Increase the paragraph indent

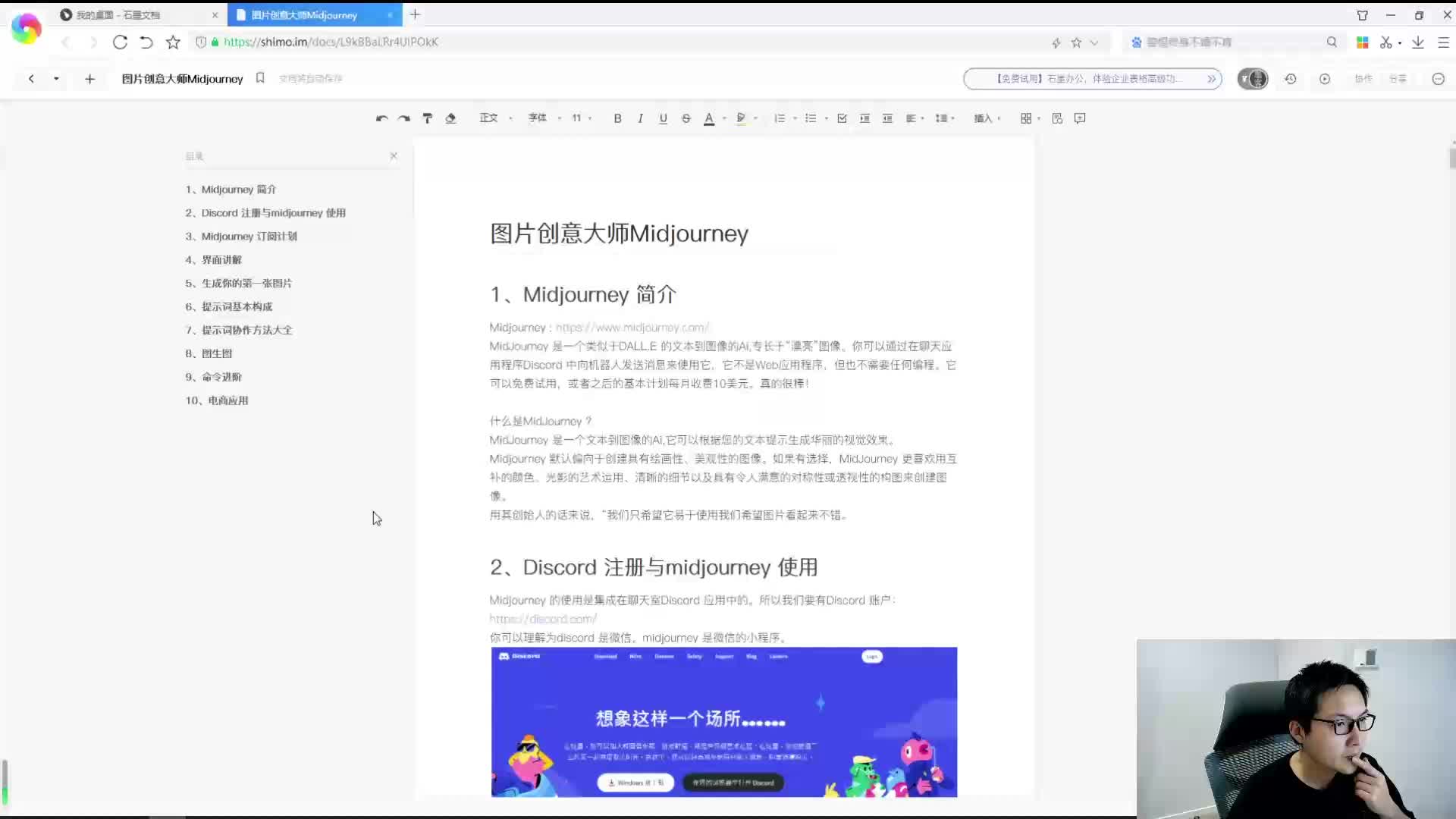coord(864,118)
